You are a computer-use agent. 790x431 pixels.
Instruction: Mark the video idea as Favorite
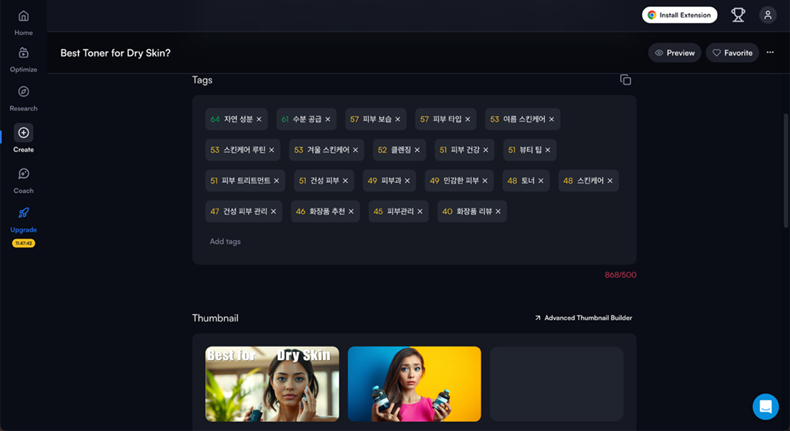click(731, 53)
